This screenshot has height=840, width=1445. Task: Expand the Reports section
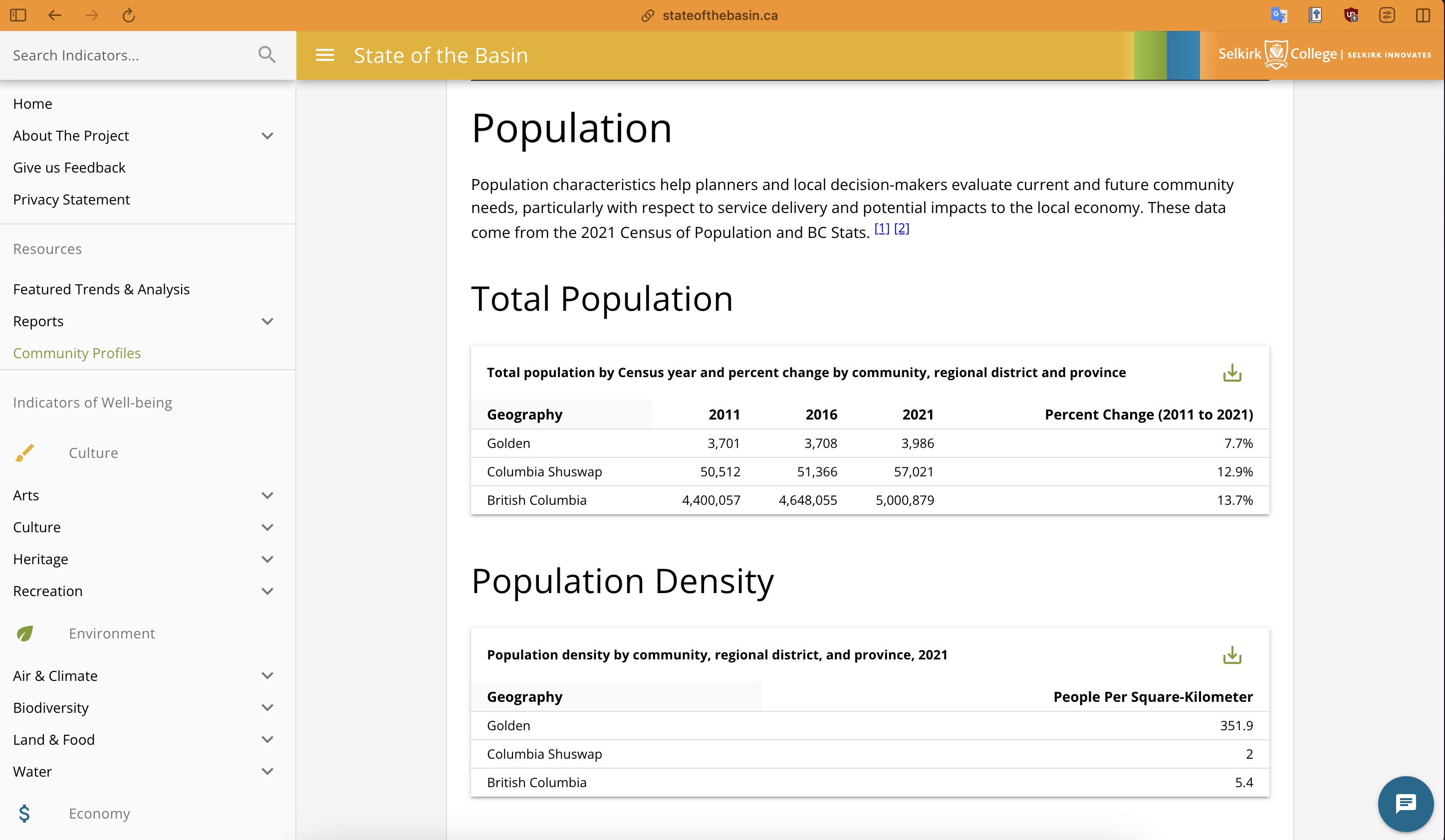267,321
